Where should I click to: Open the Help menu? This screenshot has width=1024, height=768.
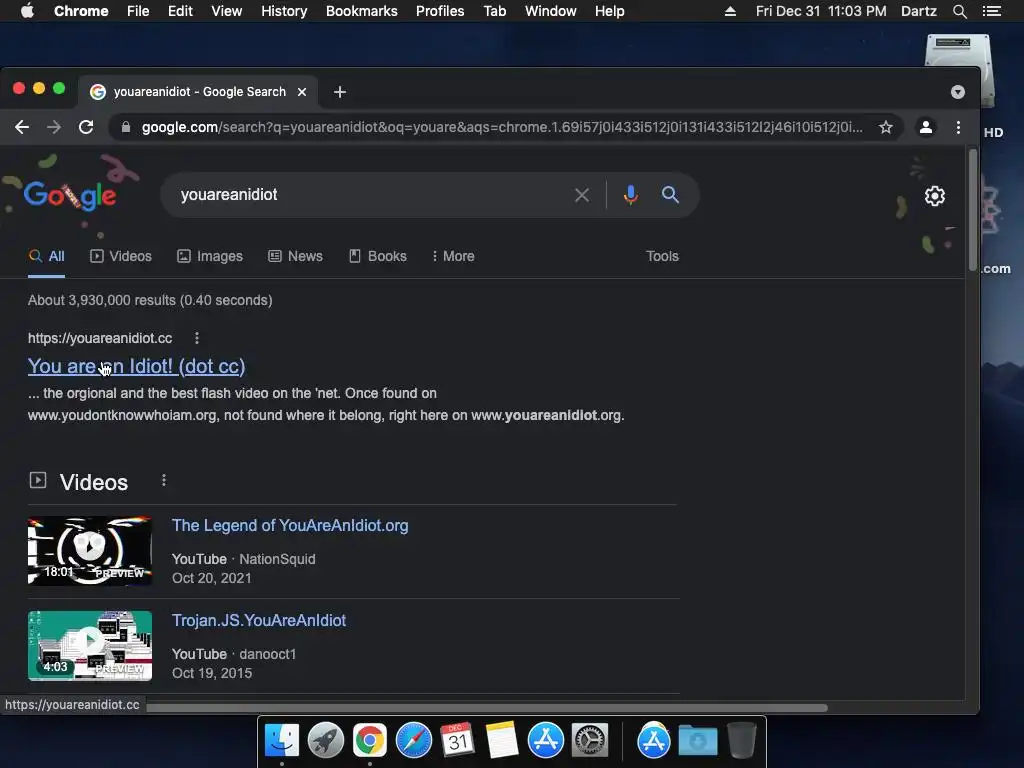609,11
